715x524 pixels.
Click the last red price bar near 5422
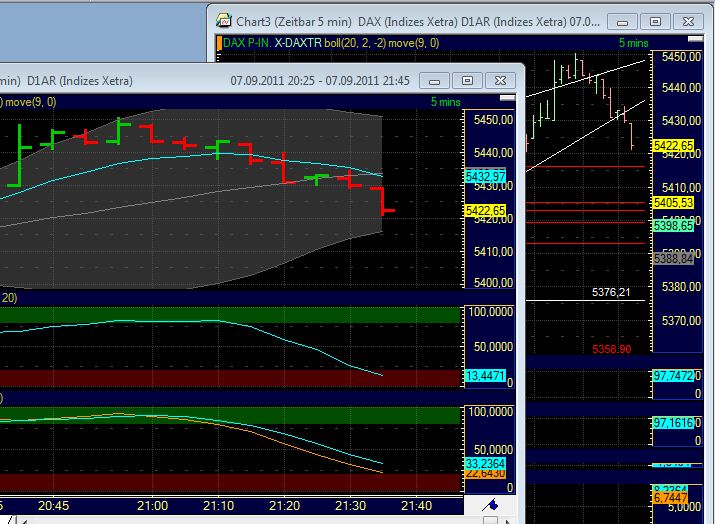(x=383, y=201)
